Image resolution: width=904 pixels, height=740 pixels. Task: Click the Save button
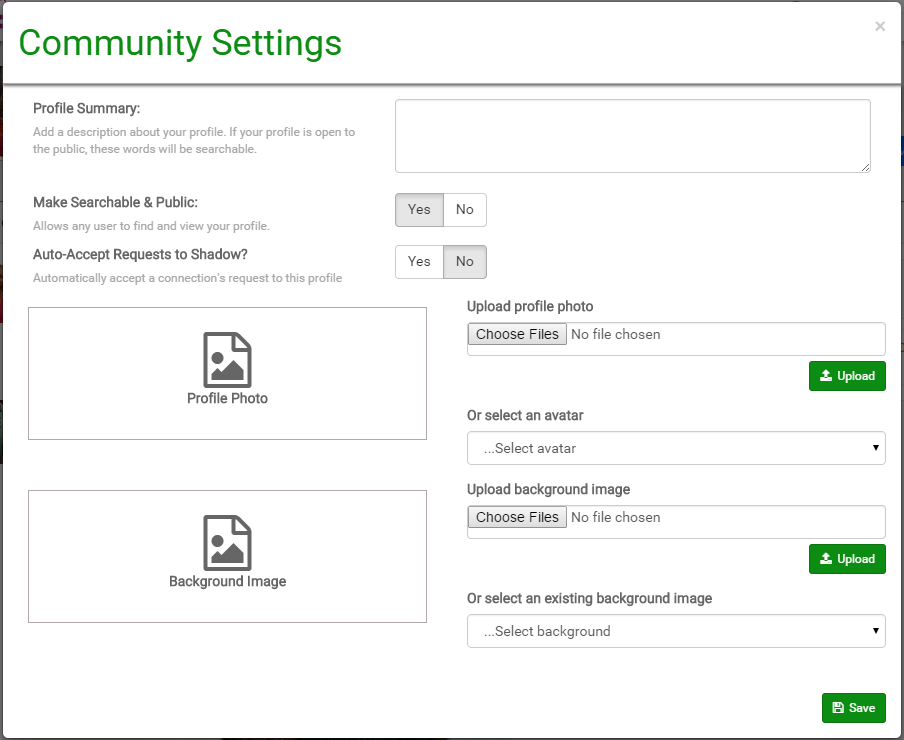tap(853, 708)
